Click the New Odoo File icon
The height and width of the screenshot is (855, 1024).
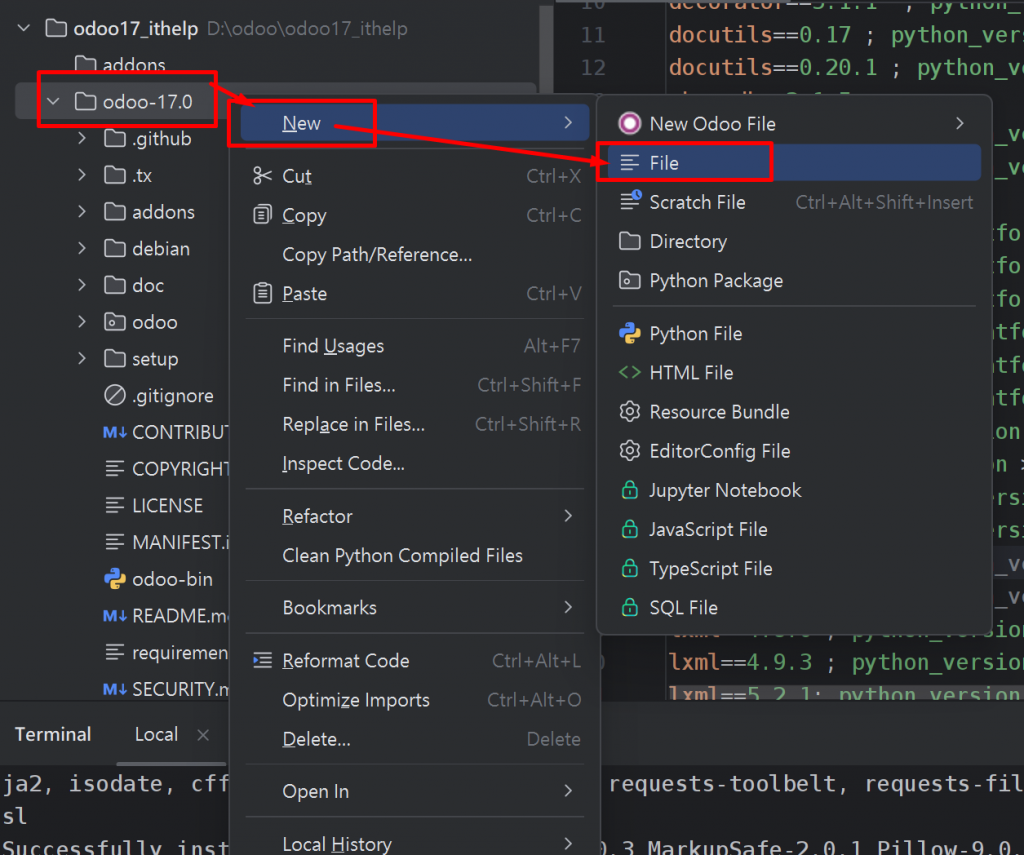pyautogui.click(x=630, y=123)
